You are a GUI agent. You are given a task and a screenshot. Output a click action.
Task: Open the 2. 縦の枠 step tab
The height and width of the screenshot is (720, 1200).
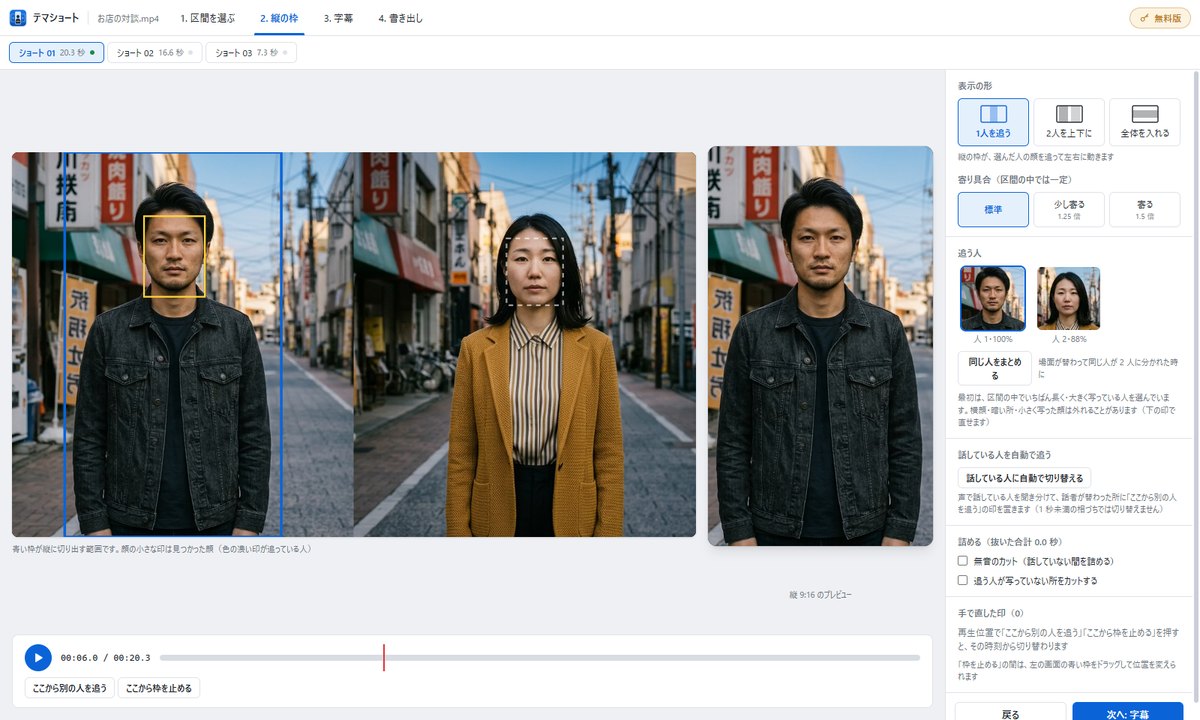coord(279,18)
